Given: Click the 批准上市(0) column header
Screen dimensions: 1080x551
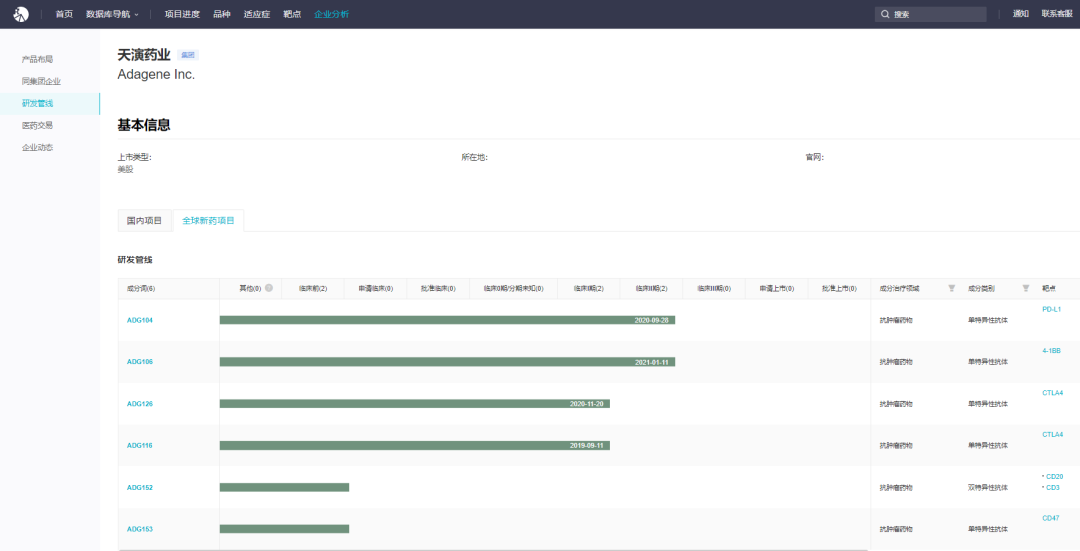Looking at the screenshot, I should [840, 289].
